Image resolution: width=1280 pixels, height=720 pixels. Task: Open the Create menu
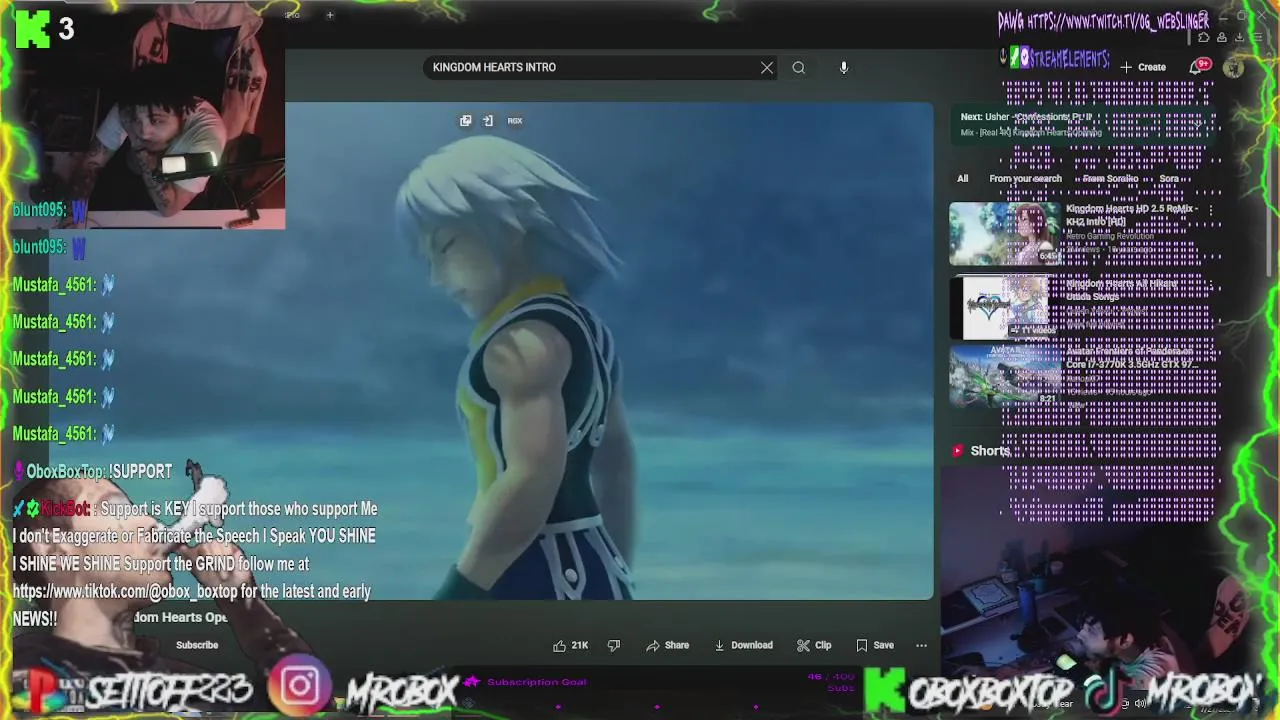point(1143,67)
